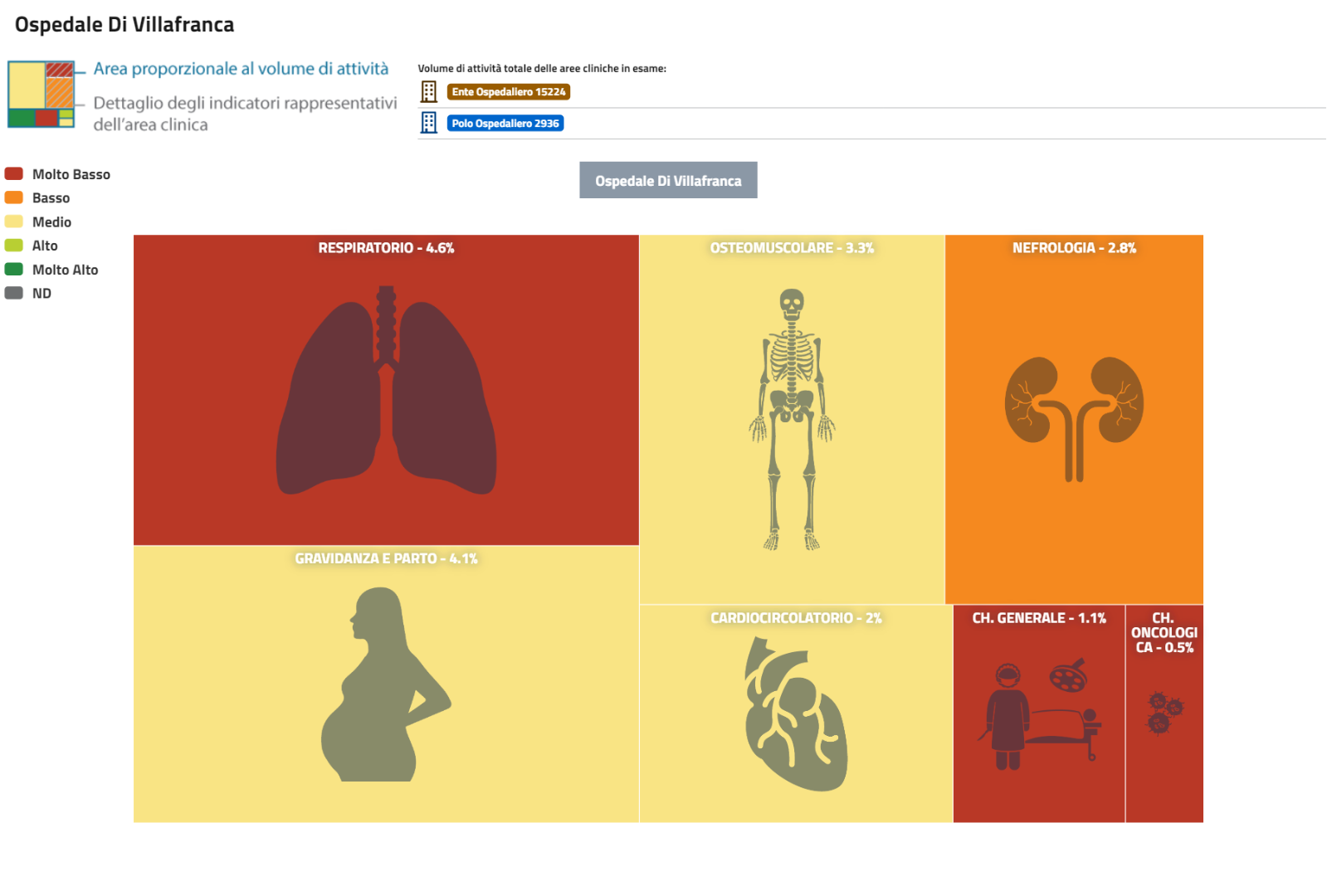Select the Ospedale Di Villafranca button
Image resolution: width=1337 pixels, height=896 pixels.
pos(668,180)
